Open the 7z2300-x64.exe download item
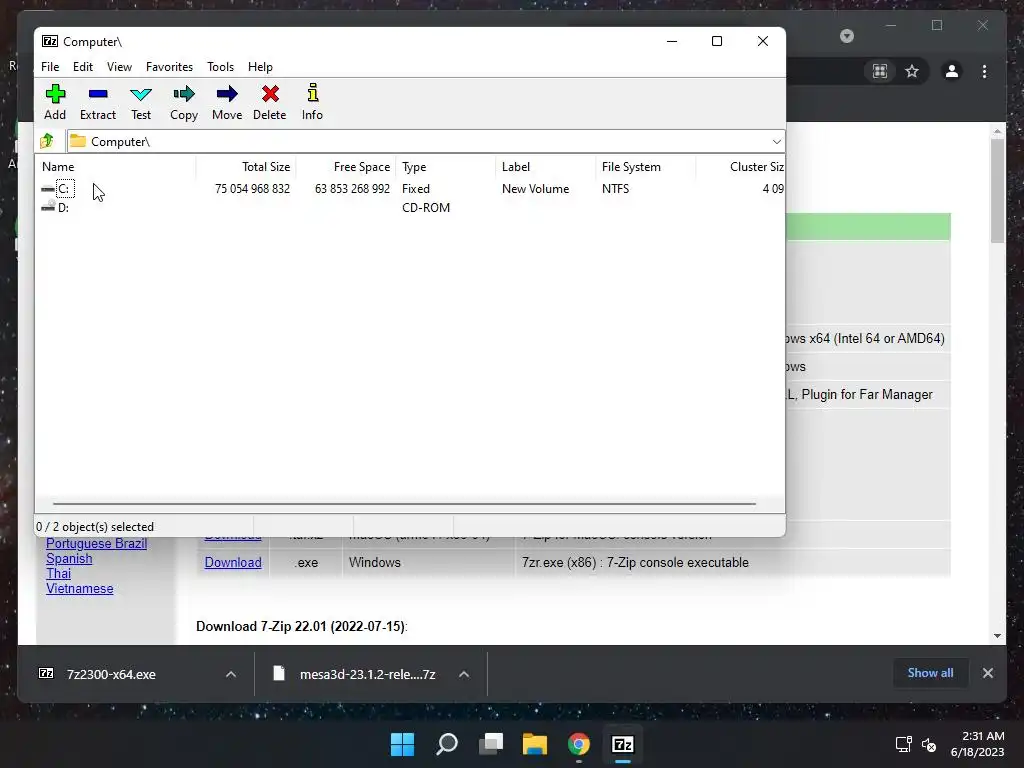This screenshot has height=768, width=1024. [x=111, y=674]
